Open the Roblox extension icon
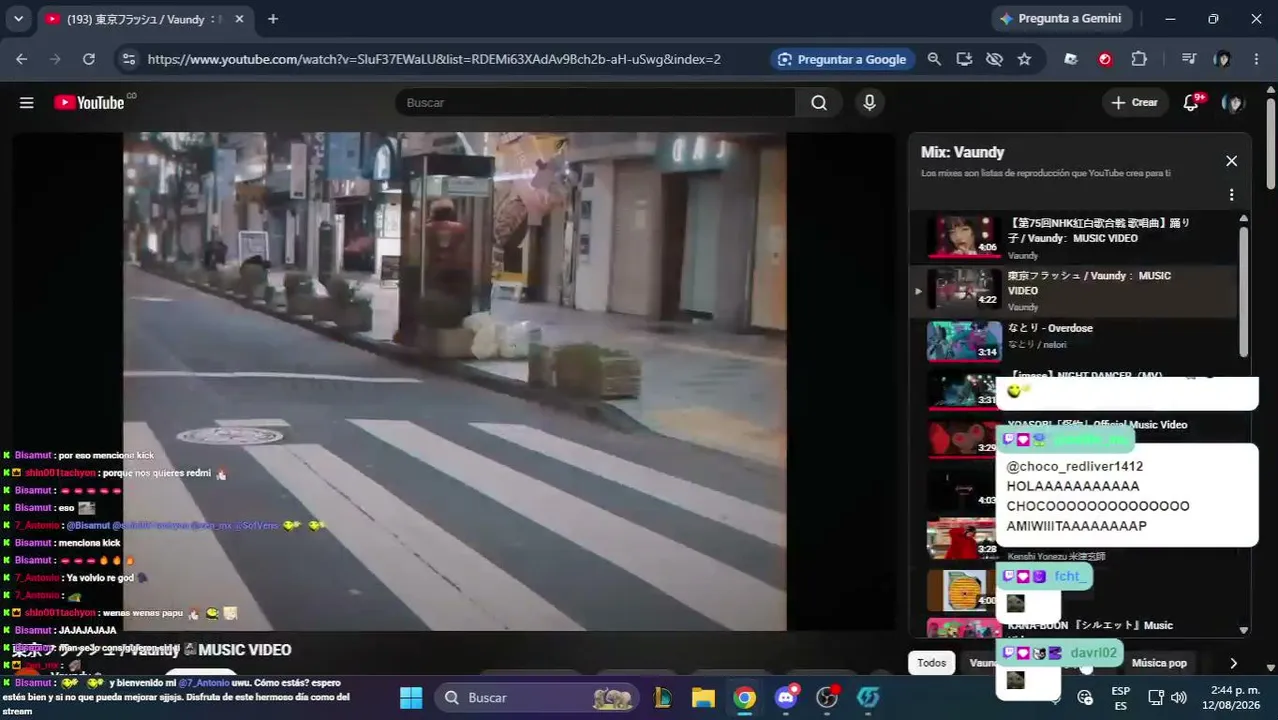The image size is (1278, 720). (x=1071, y=59)
